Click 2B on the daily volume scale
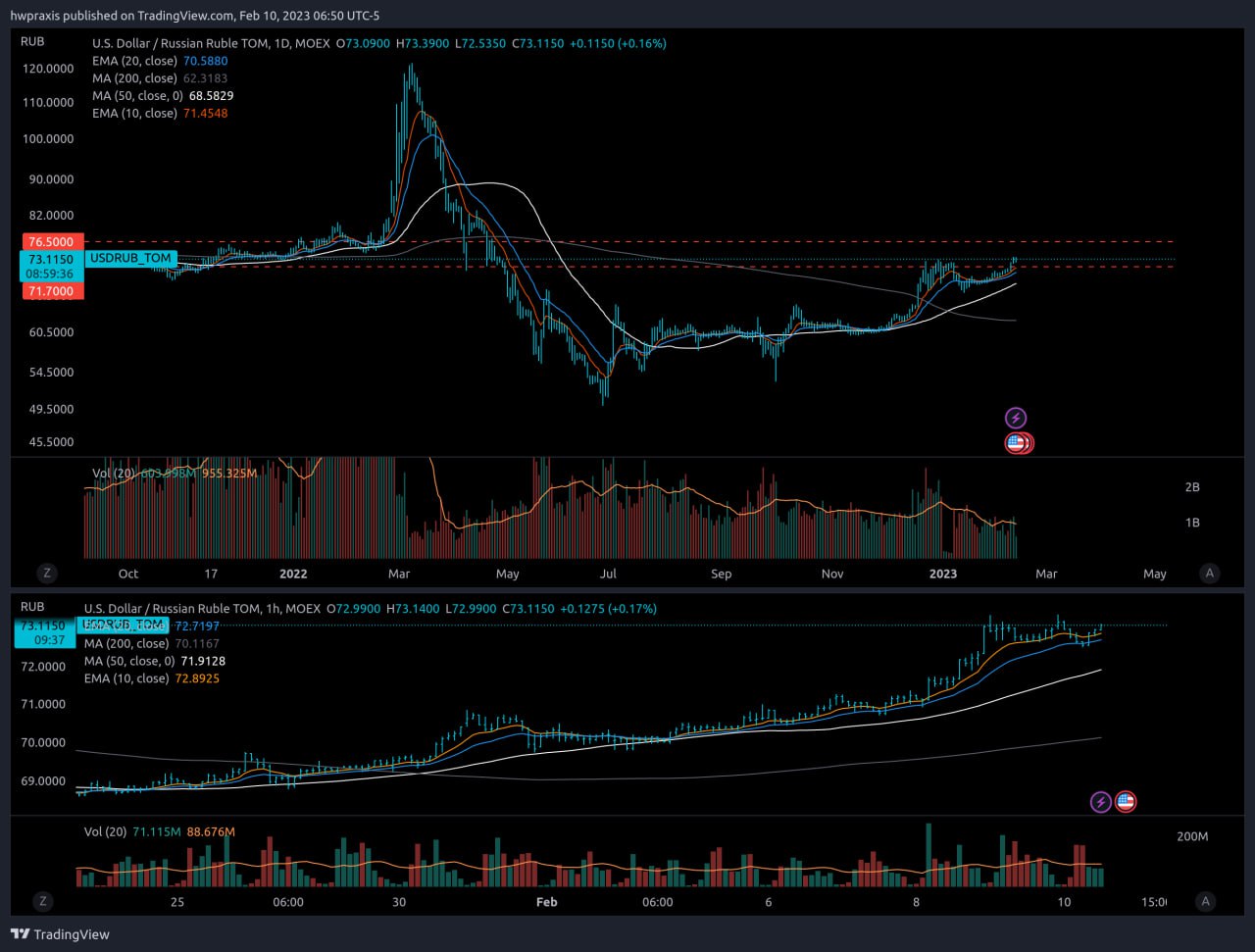The width and height of the screenshot is (1255, 952). pos(1192,487)
